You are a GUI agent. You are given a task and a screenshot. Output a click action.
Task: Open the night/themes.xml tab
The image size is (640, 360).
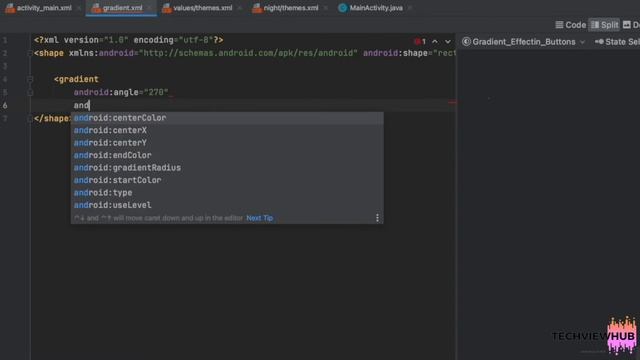[x=286, y=8]
